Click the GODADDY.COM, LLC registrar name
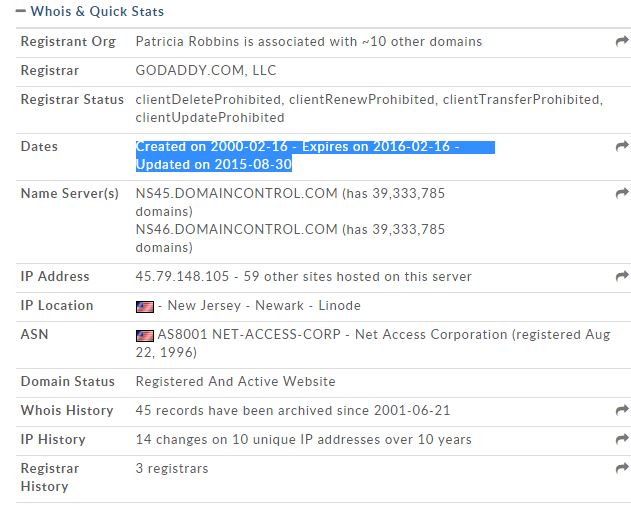This screenshot has width=631, height=509. click(206, 71)
